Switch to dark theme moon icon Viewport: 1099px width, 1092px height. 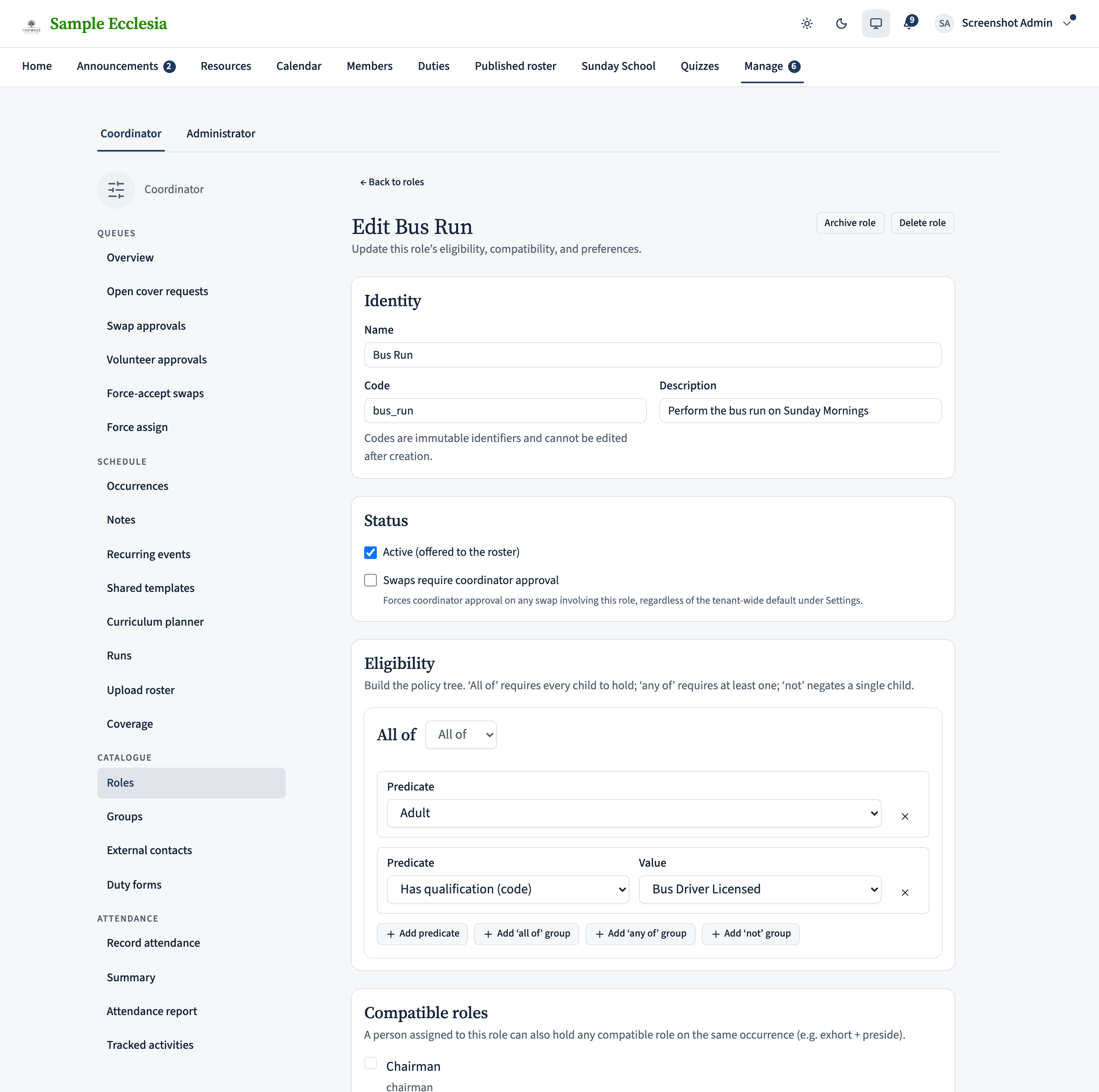click(x=841, y=23)
